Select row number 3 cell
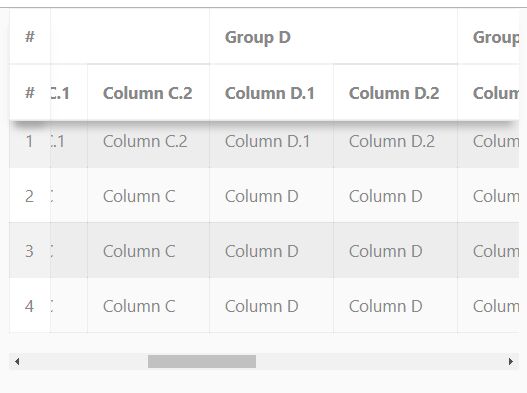Image resolution: width=527 pixels, height=393 pixels. 30,250
